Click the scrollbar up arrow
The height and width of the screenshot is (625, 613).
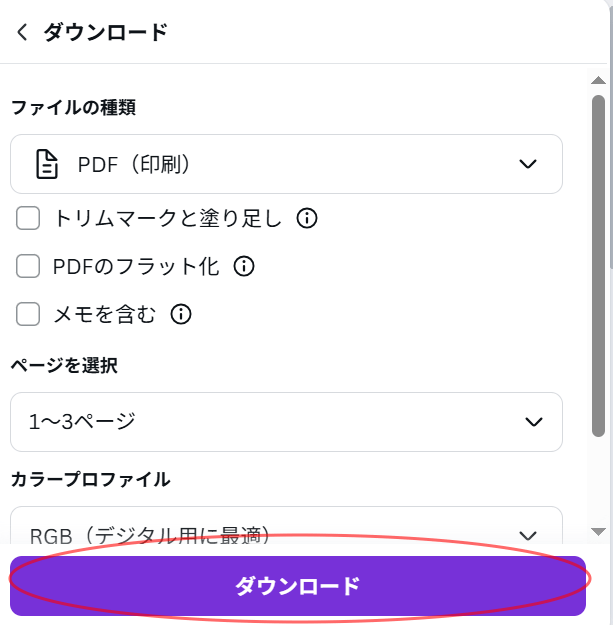click(x=599, y=79)
